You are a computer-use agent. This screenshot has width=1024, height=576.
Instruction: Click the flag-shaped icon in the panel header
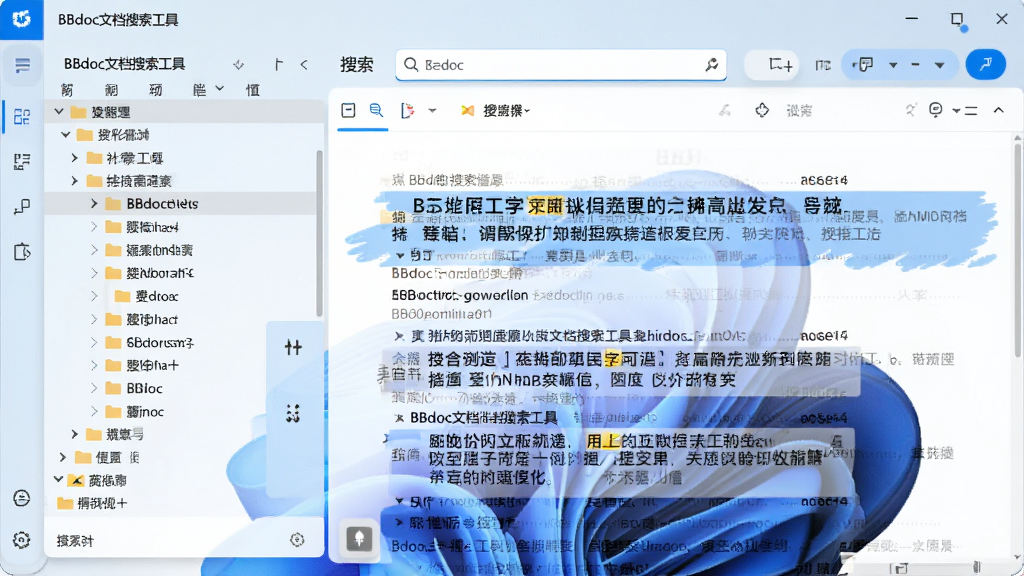tap(279, 64)
